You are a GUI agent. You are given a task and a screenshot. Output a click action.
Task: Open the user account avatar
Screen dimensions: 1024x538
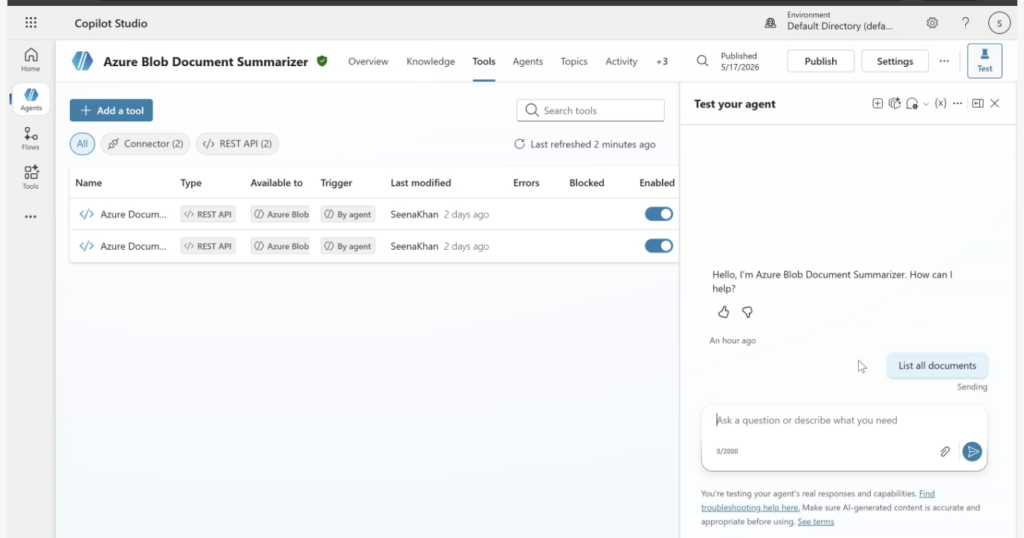coord(999,23)
